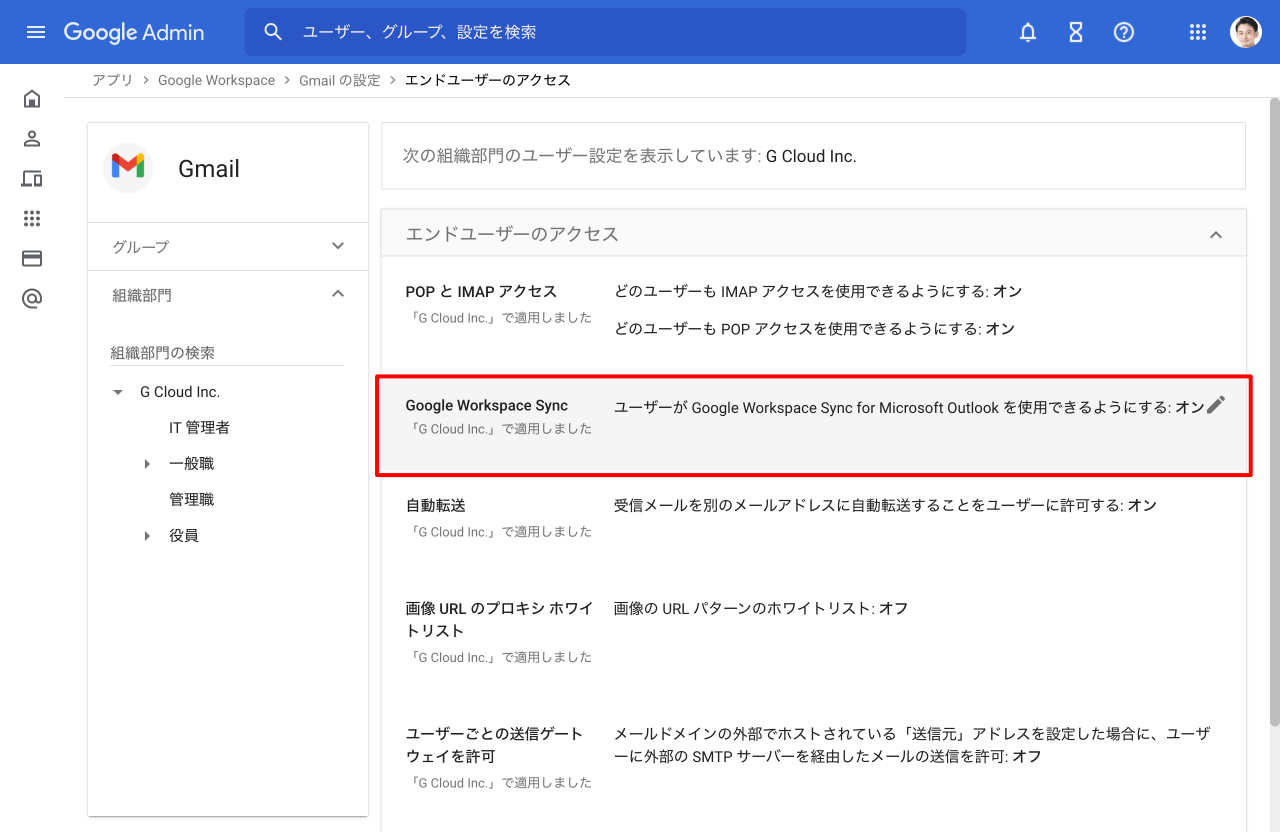
Task: Click the 自動転送 permission description text
Action: [885, 506]
